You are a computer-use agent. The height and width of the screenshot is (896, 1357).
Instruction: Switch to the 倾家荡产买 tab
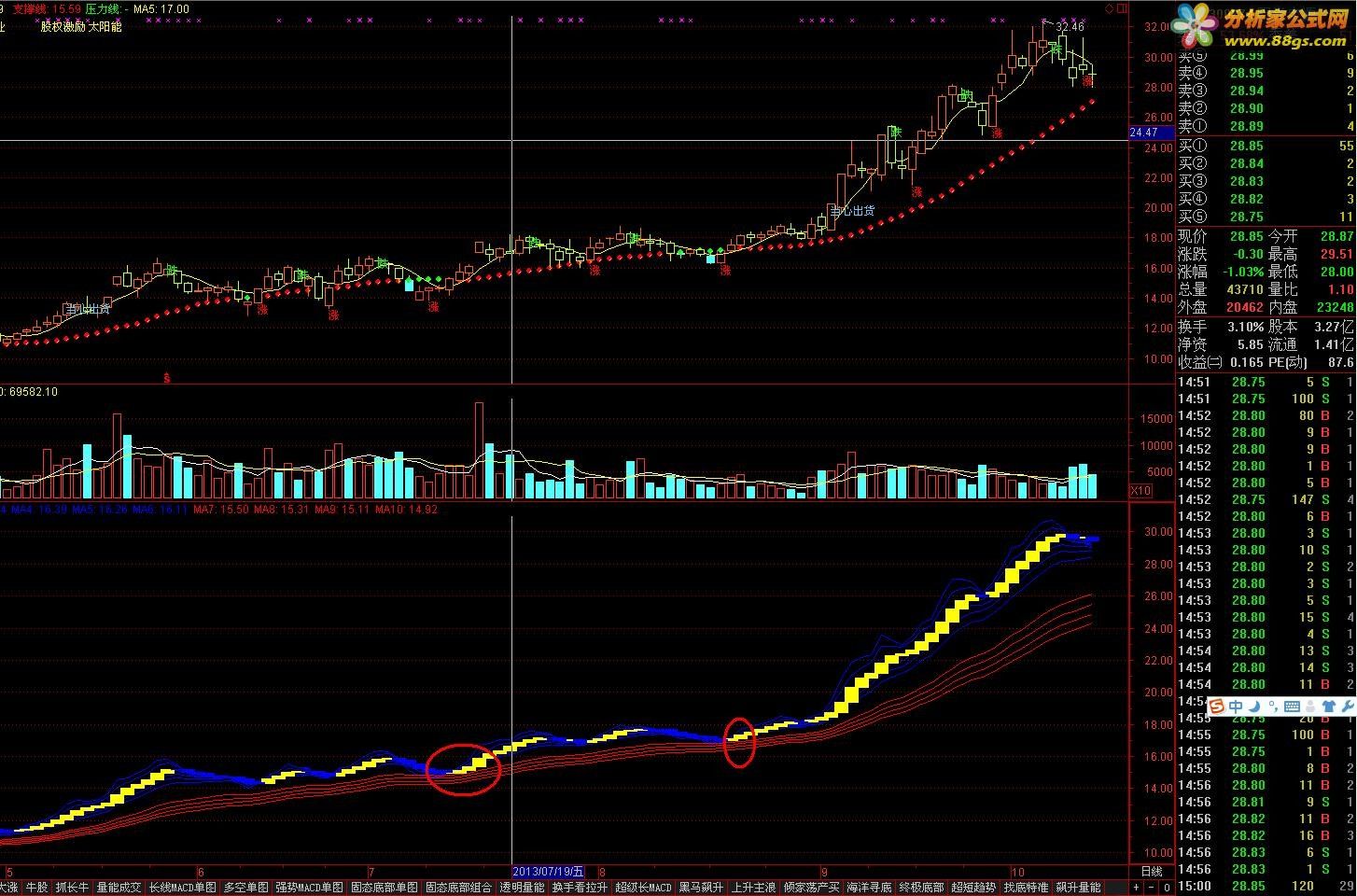[x=811, y=888]
